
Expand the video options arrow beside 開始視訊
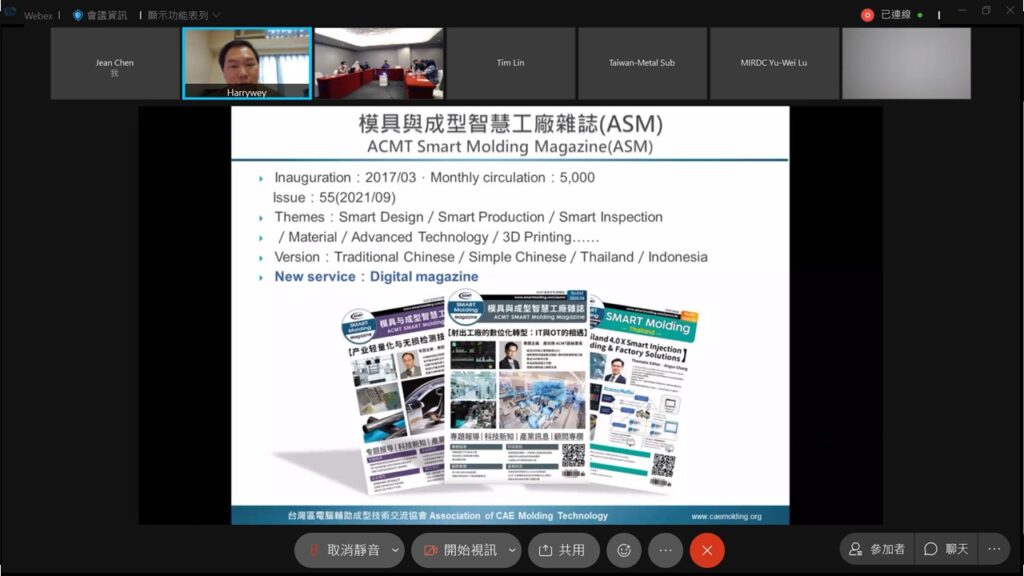(512, 550)
